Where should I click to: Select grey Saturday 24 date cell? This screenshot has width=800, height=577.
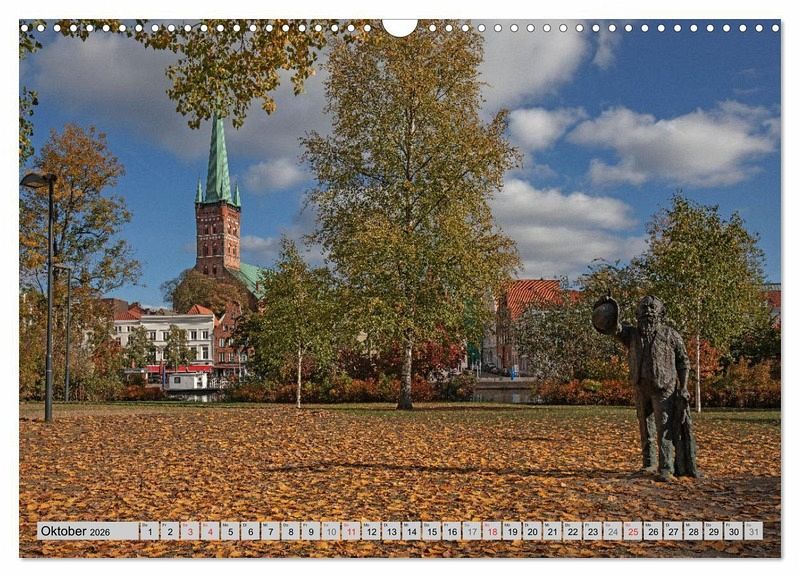point(612,531)
